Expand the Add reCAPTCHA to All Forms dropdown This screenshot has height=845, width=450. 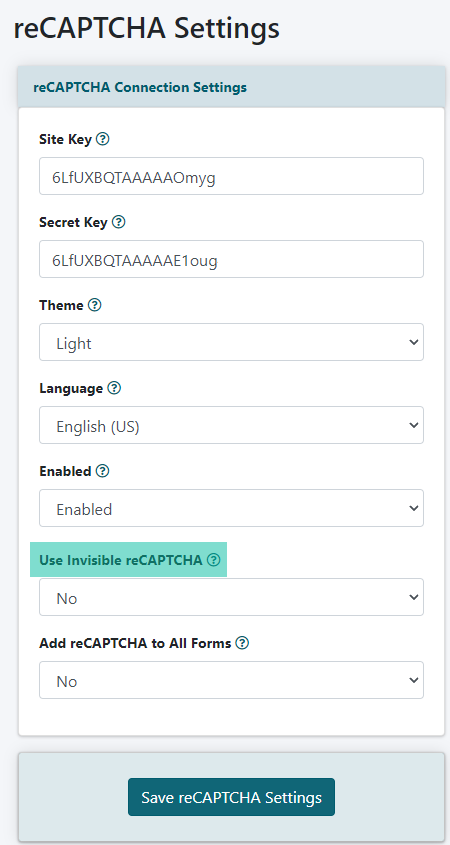coord(231,680)
